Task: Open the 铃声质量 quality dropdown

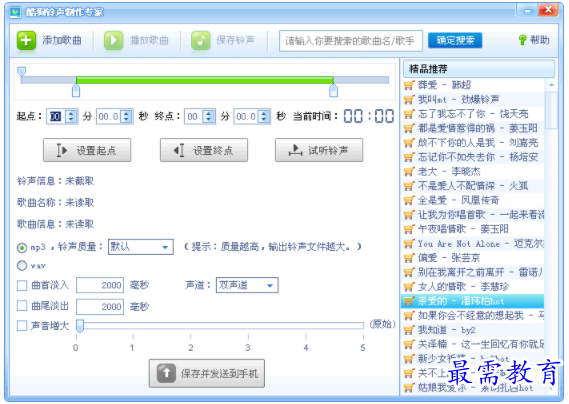Action: [141, 247]
